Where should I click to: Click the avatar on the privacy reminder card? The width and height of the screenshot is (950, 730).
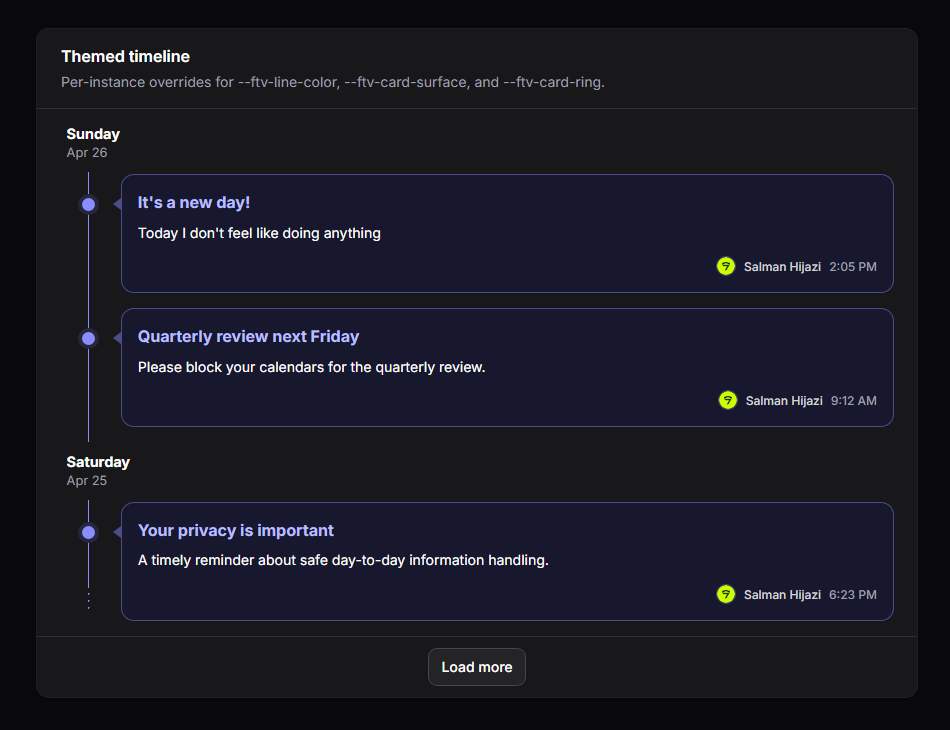coord(726,594)
